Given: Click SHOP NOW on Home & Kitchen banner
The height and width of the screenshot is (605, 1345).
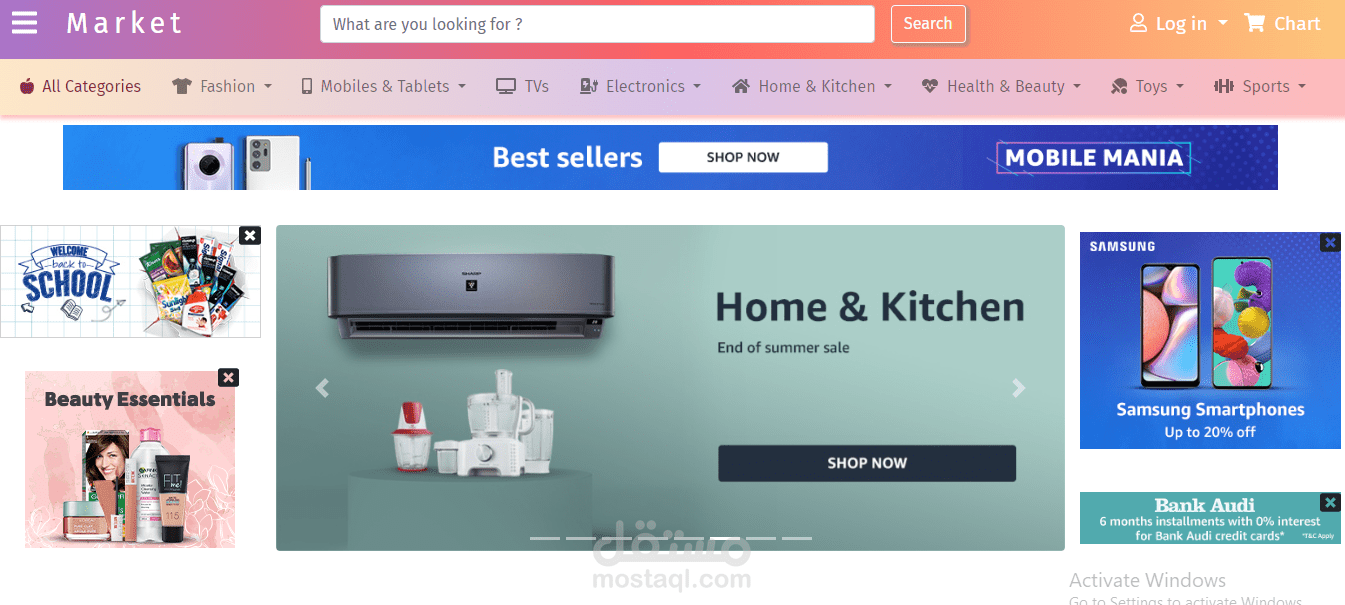Looking at the screenshot, I should coord(867,463).
